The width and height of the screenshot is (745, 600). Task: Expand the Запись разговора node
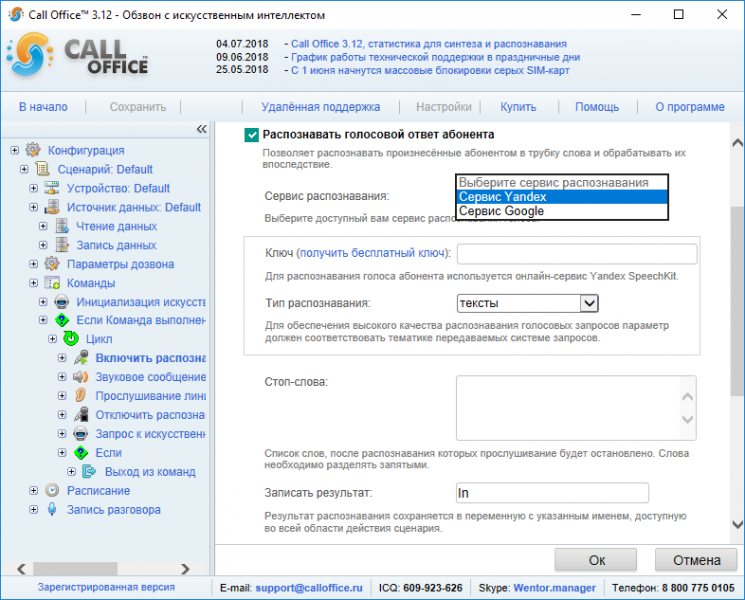coord(33,509)
